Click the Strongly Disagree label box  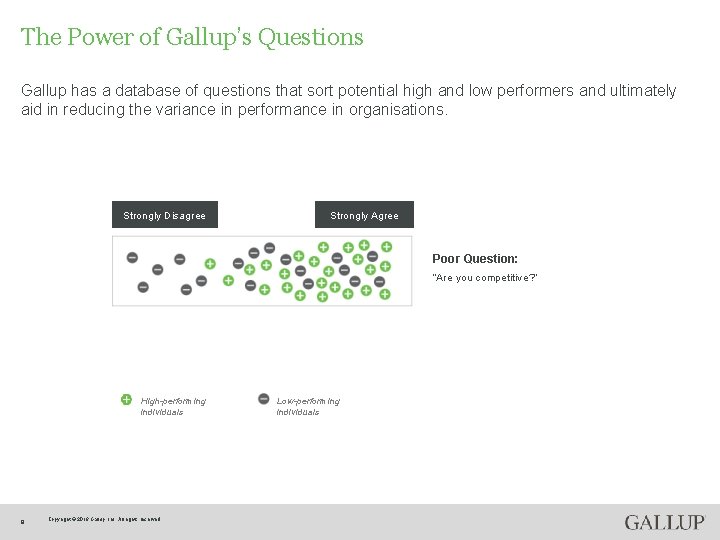coord(164,215)
